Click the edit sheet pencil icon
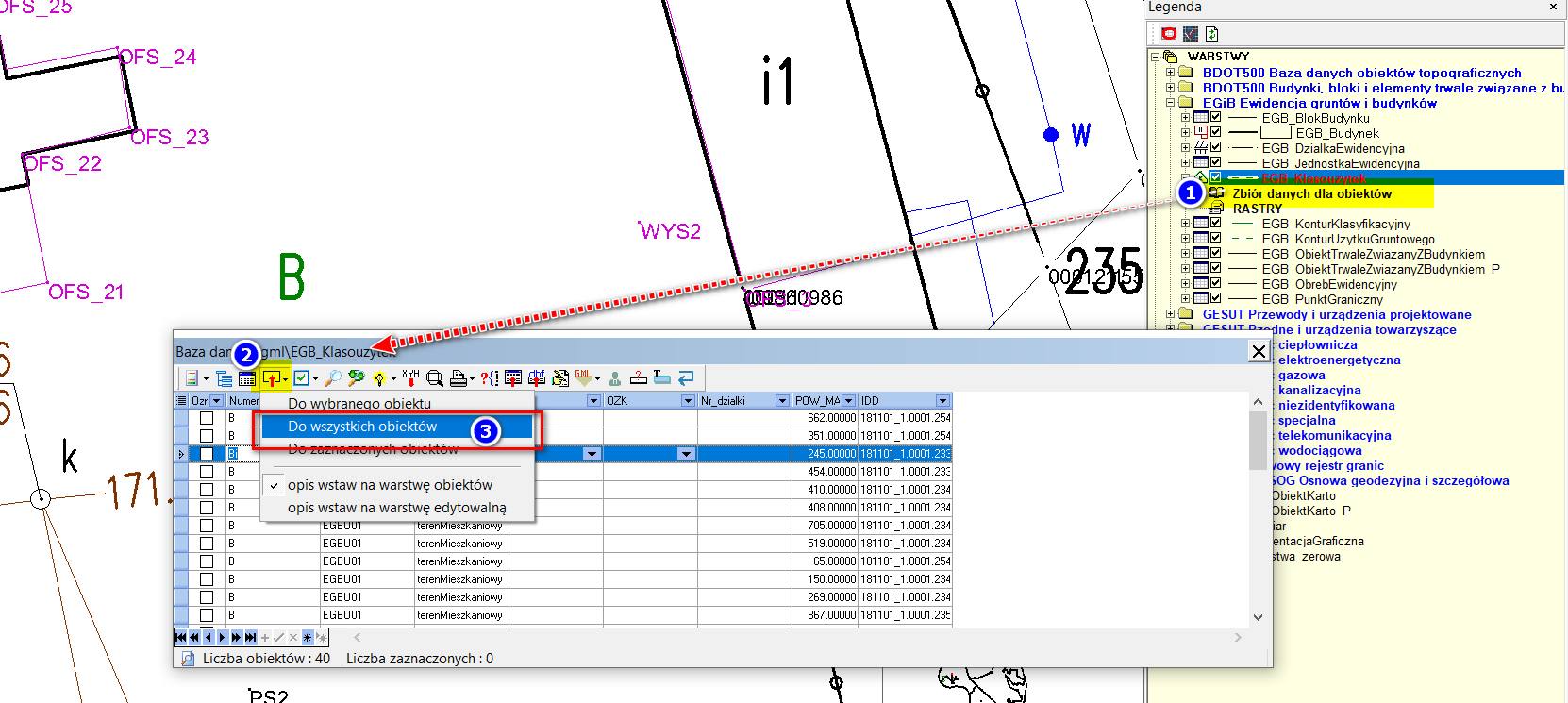 pos(560,378)
